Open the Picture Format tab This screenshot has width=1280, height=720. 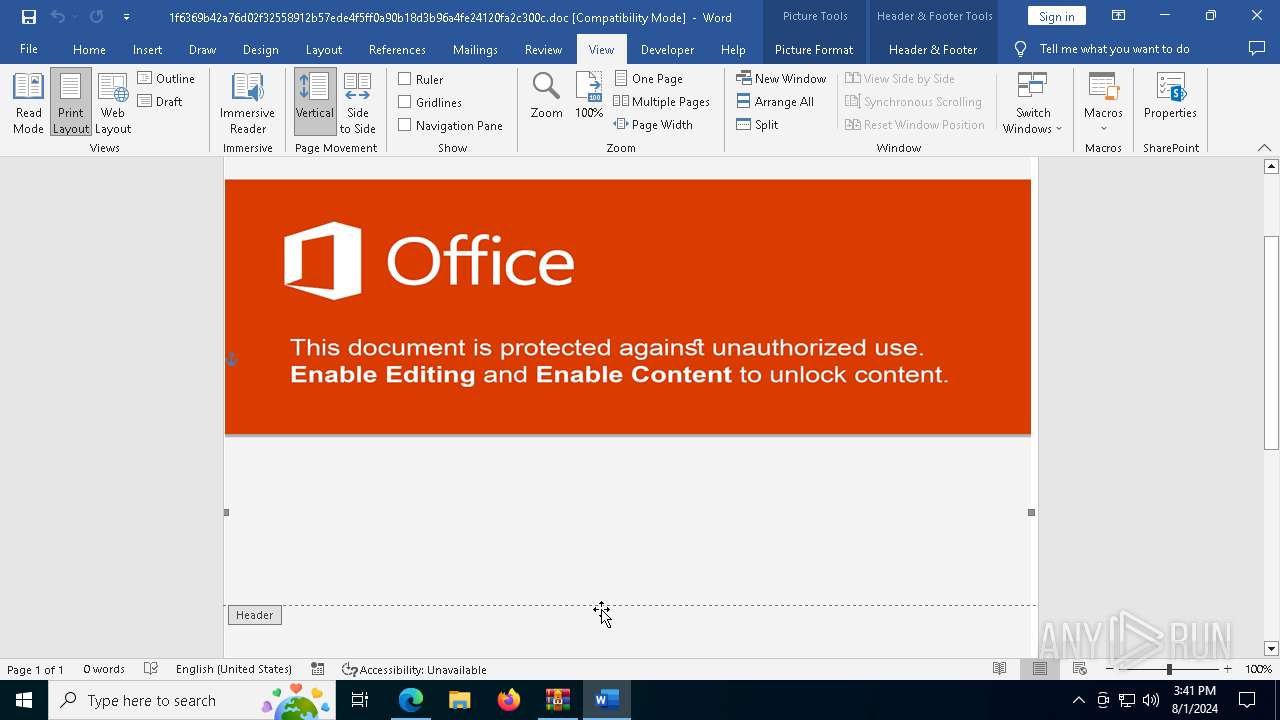pos(814,49)
